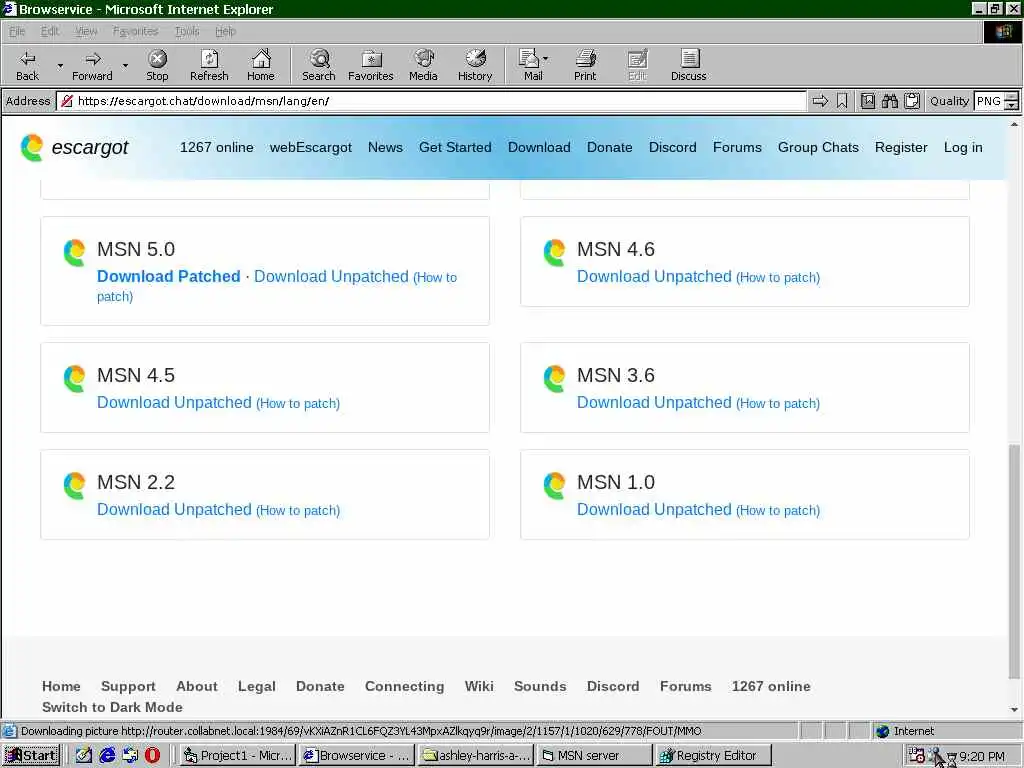Click into the Address bar URL field
Screen dimensions: 1024x768
pyautogui.click(x=431, y=101)
